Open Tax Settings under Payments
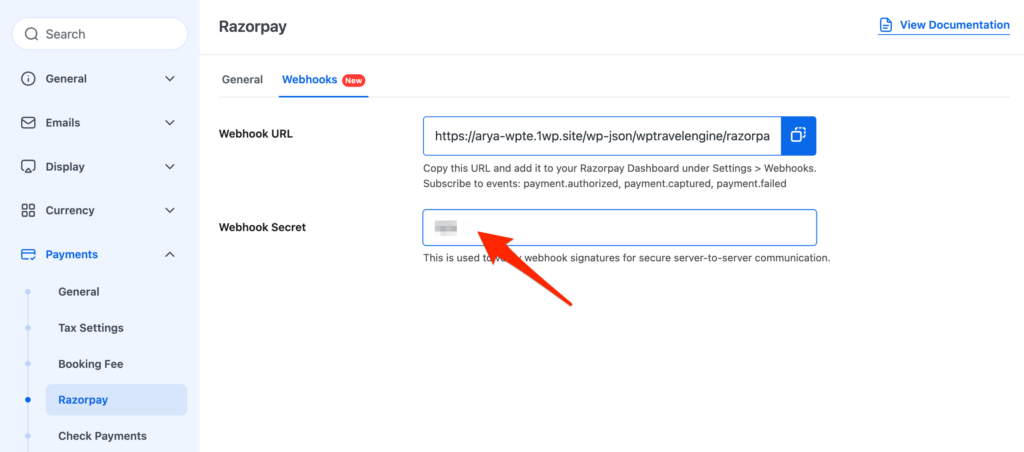This screenshot has width=1024, height=452. point(91,328)
